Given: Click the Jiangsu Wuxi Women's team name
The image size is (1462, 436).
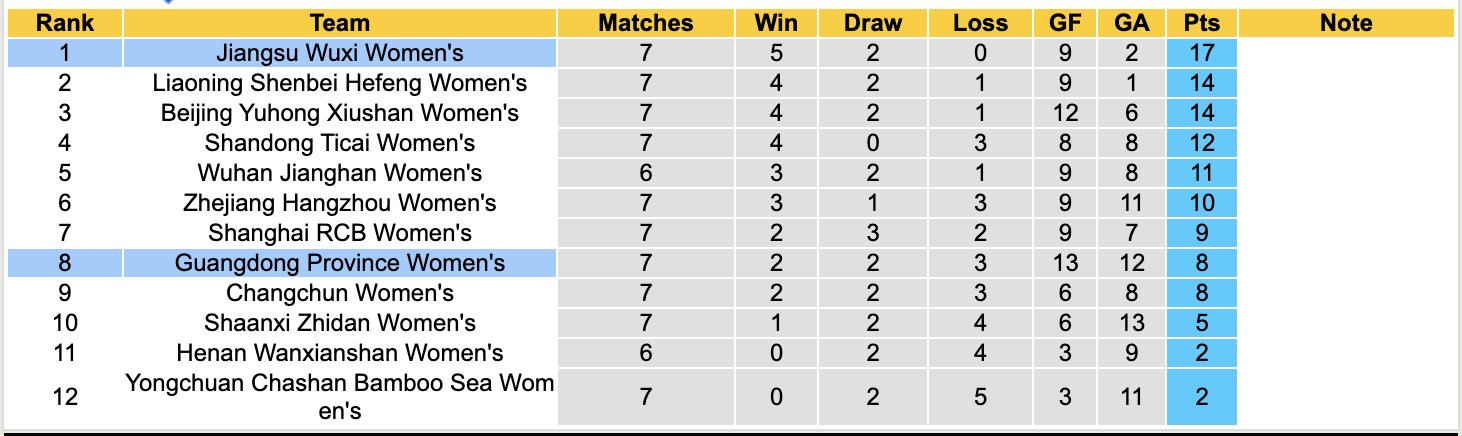Looking at the screenshot, I should click(x=340, y=53).
